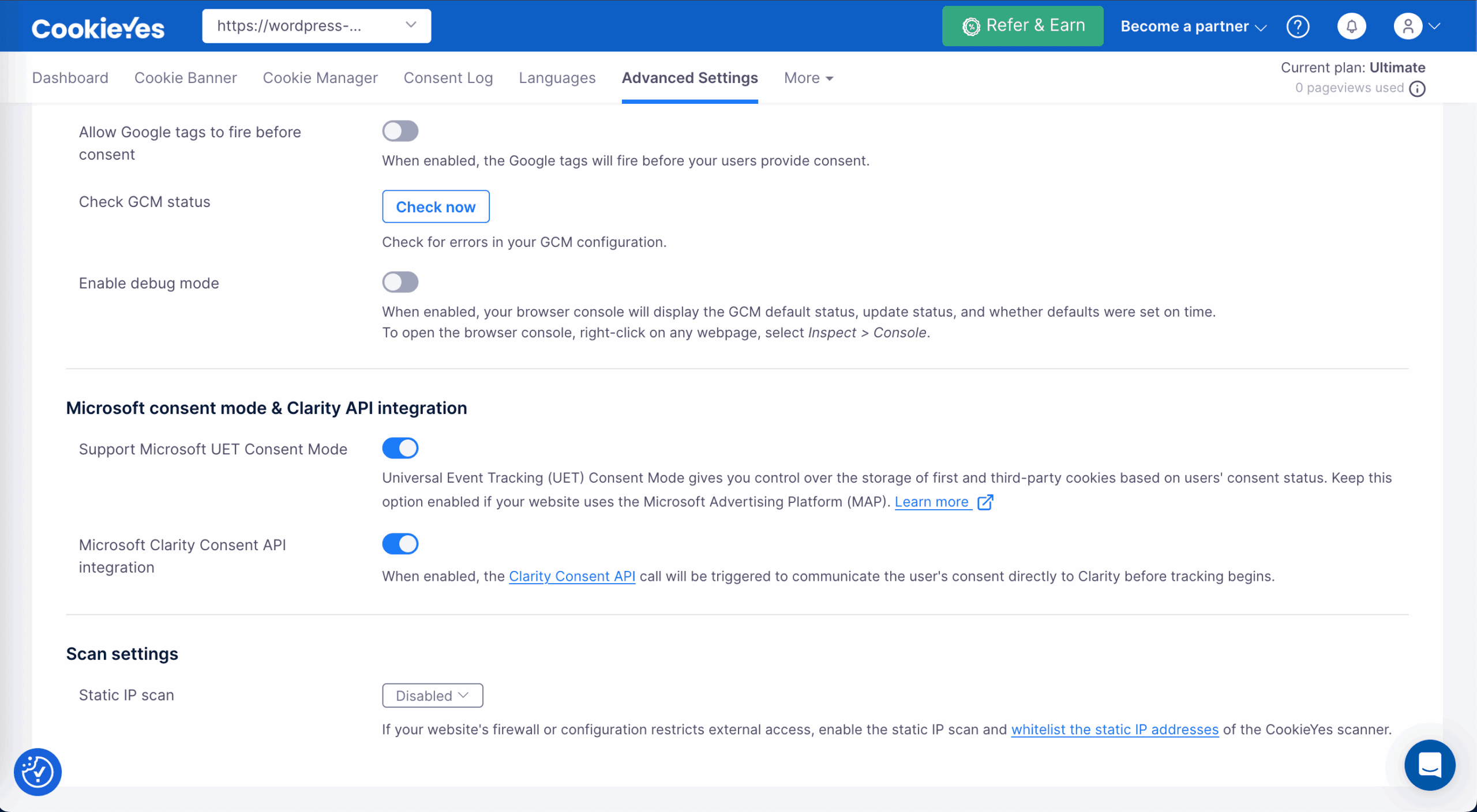Image resolution: width=1477 pixels, height=812 pixels.
Task: Click the Current plan: Ultimate text
Action: coord(1353,67)
